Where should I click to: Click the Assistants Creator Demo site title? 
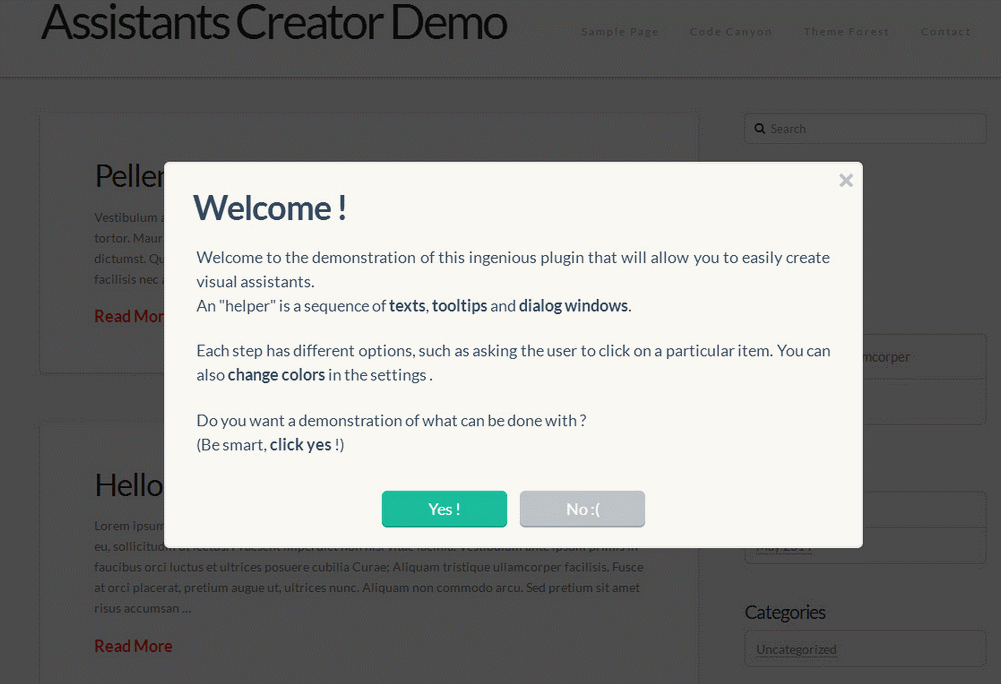click(x=274, y=23)
